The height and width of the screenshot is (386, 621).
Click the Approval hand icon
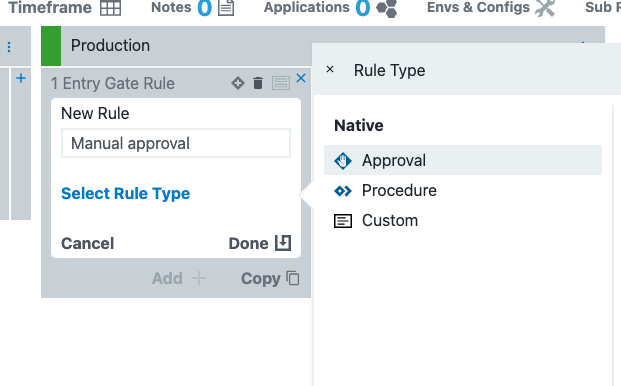[343, 161]
